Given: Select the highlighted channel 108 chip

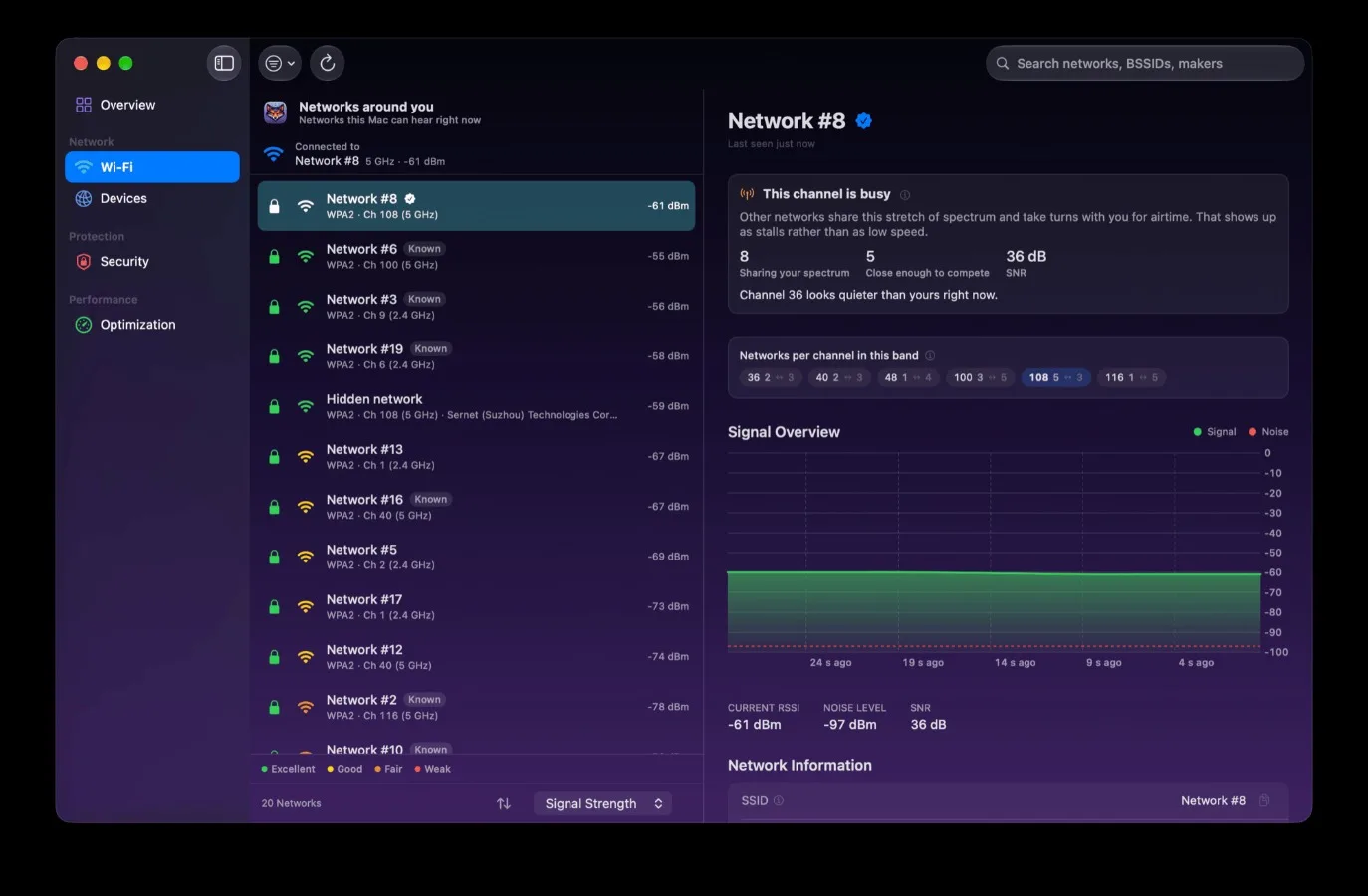Looking at the screenshot, I should 1055,378.
